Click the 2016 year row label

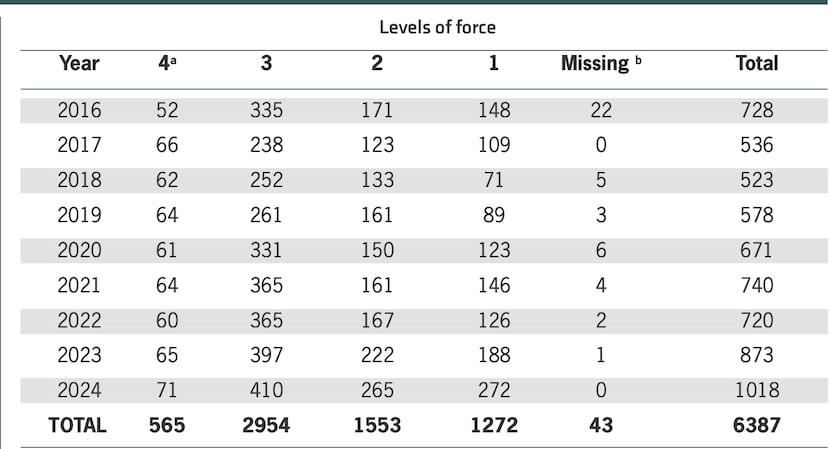79,110
